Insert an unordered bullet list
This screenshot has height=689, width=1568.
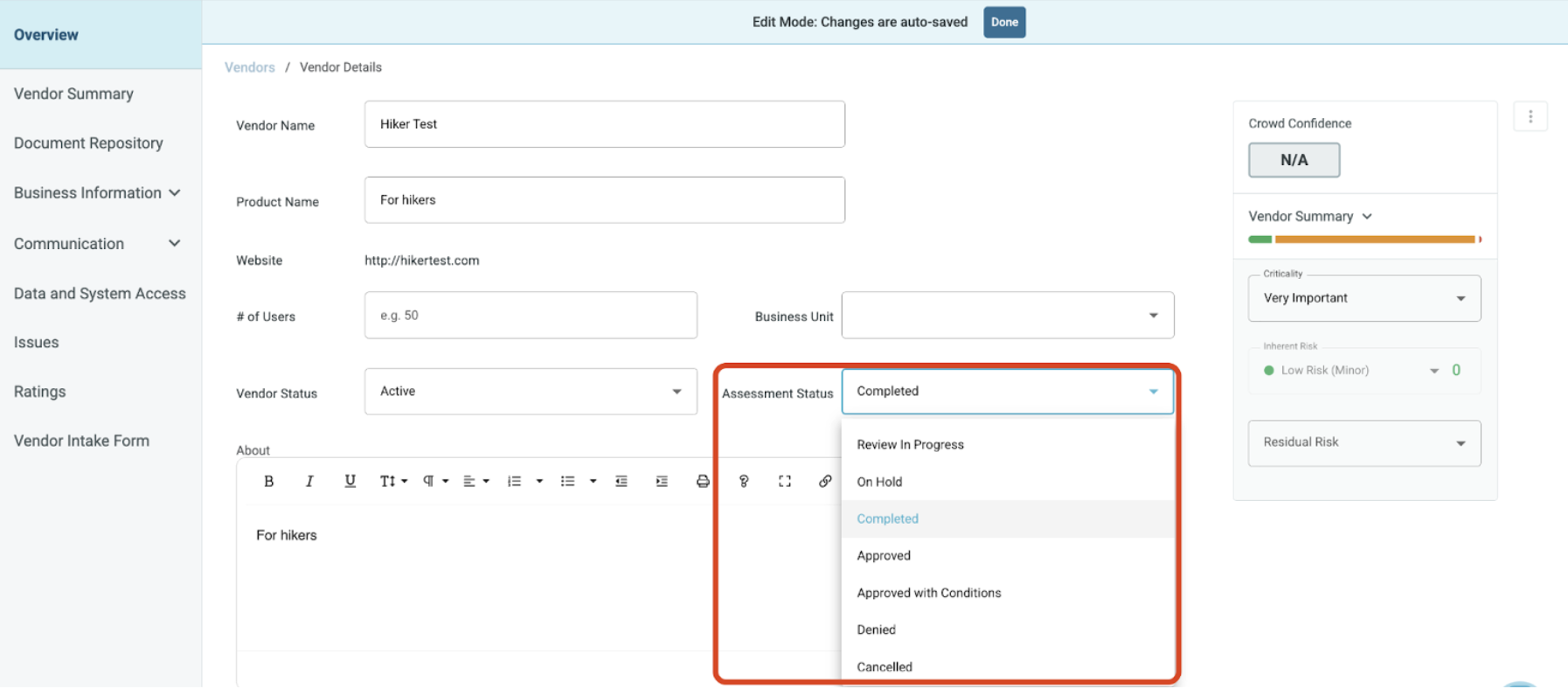click(567, 481)
